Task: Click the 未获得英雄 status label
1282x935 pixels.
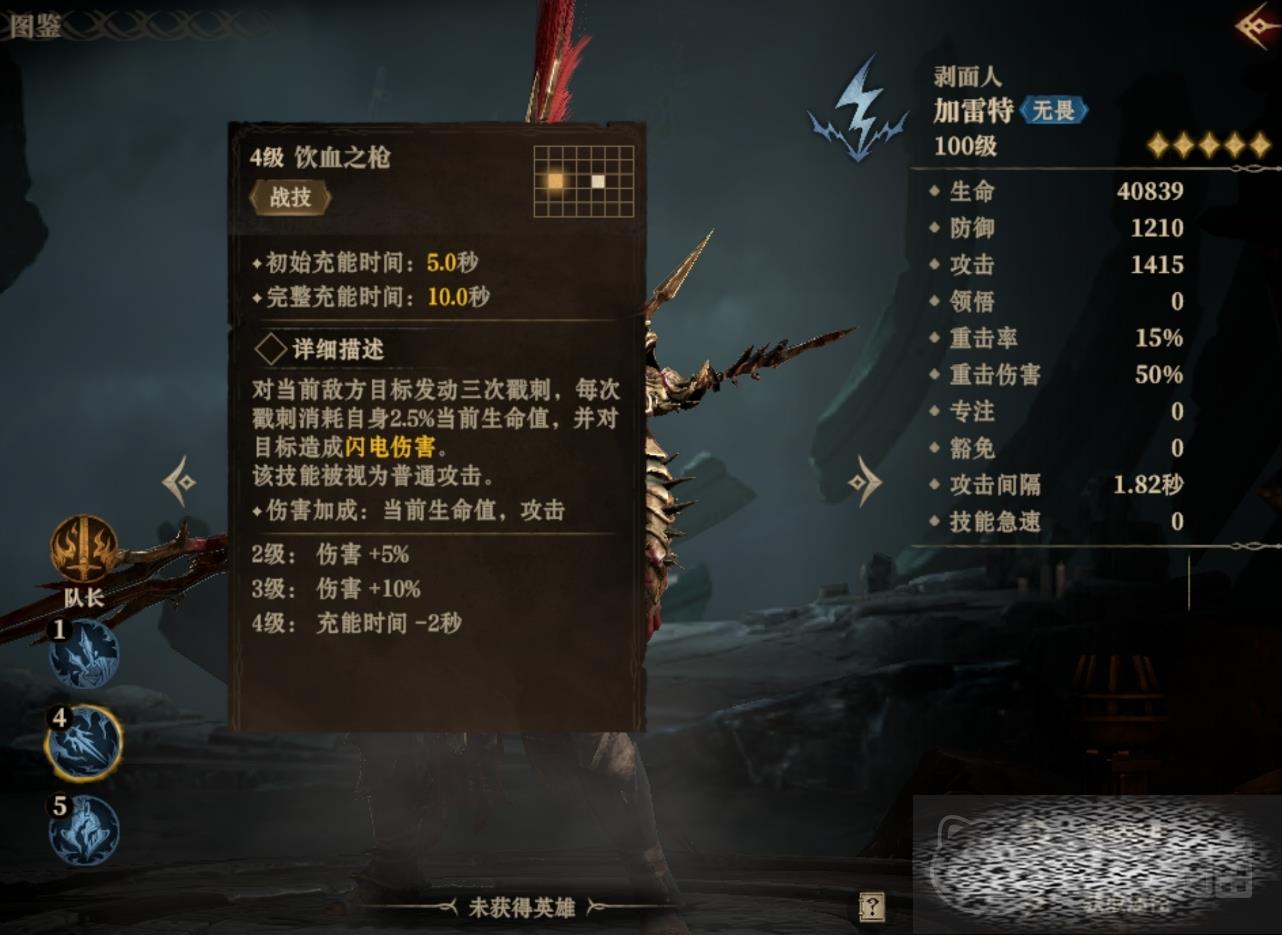Action: pyautogui.click(x=522, y=907)
